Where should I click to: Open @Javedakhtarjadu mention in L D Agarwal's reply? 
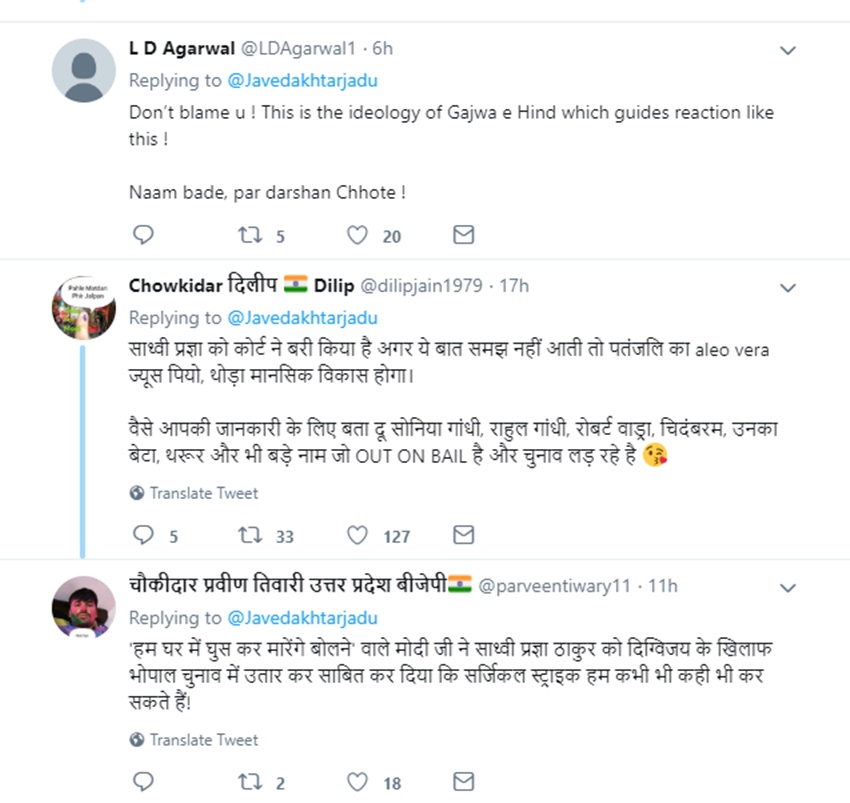[303, 80]
